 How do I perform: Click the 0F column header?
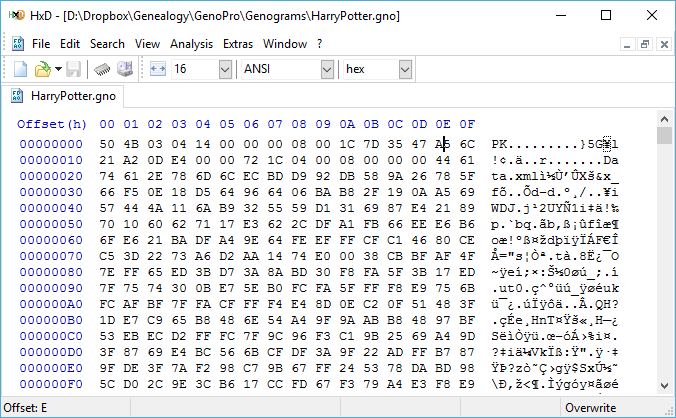click(467, 125)
